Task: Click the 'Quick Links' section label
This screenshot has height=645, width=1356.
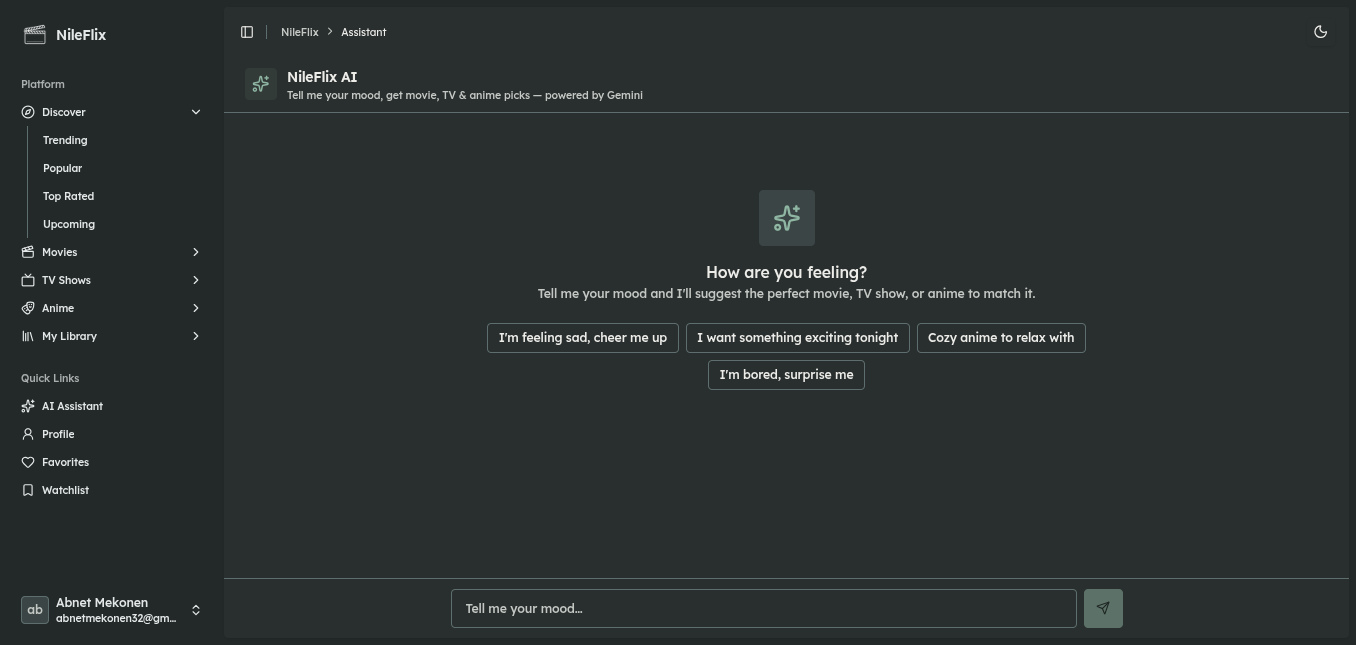Action: coord(50,378)
